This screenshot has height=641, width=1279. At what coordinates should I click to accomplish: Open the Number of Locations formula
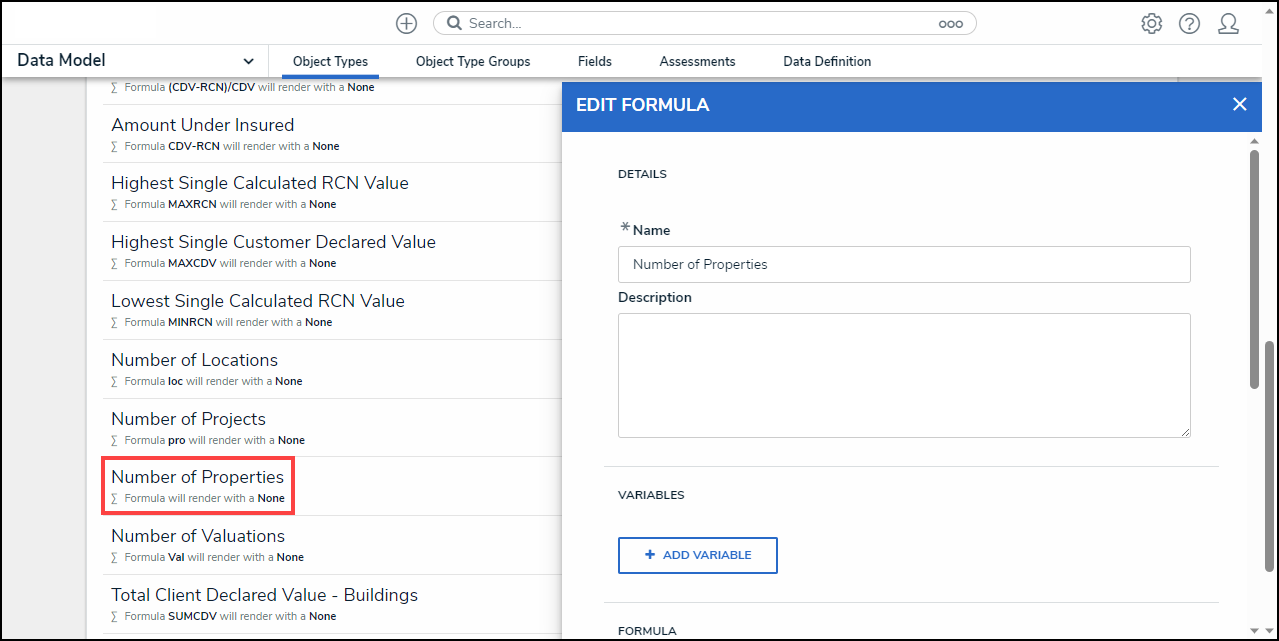click(x=194, y=360)
